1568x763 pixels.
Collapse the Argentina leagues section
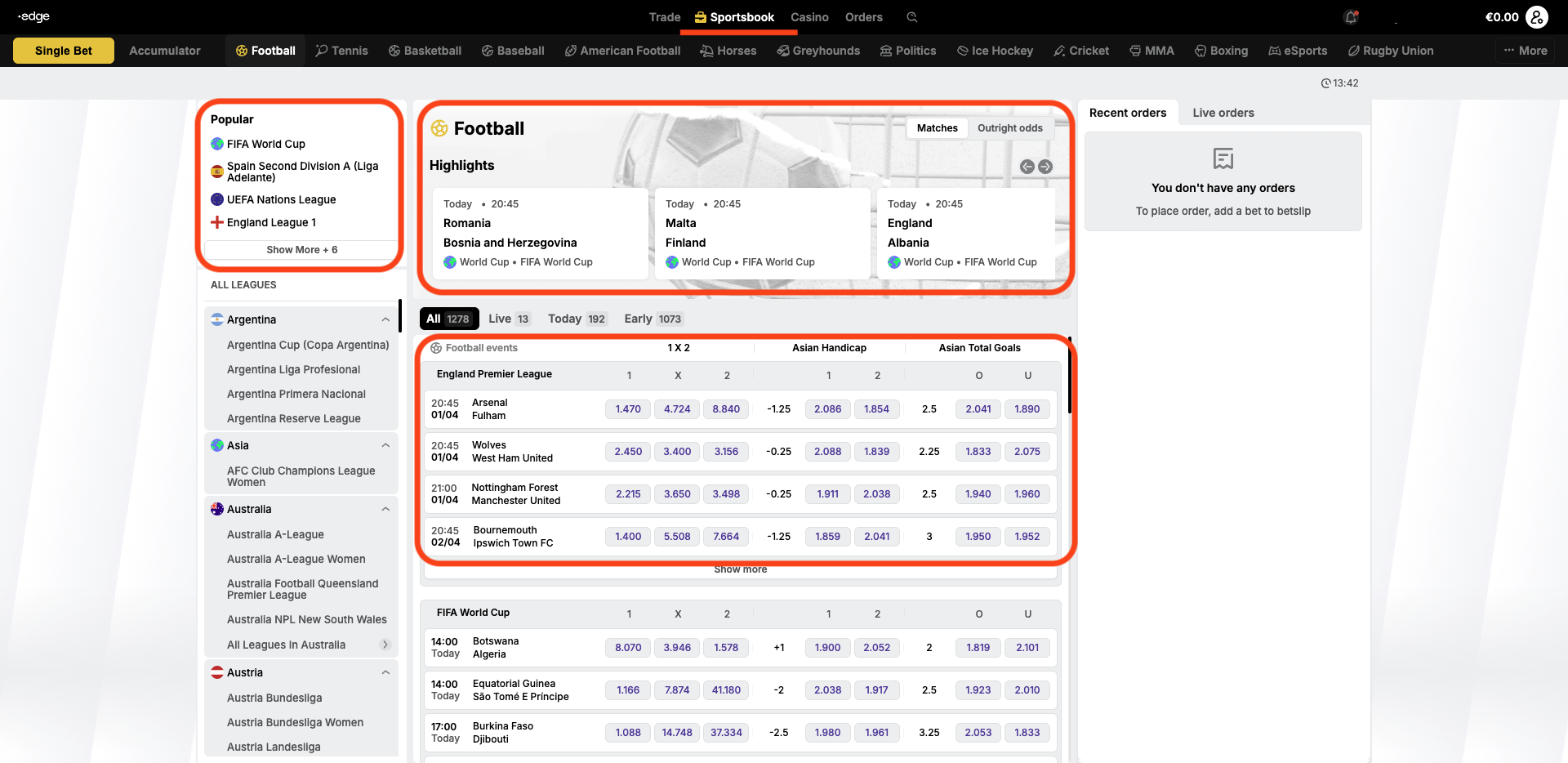[x=385, y=319]
